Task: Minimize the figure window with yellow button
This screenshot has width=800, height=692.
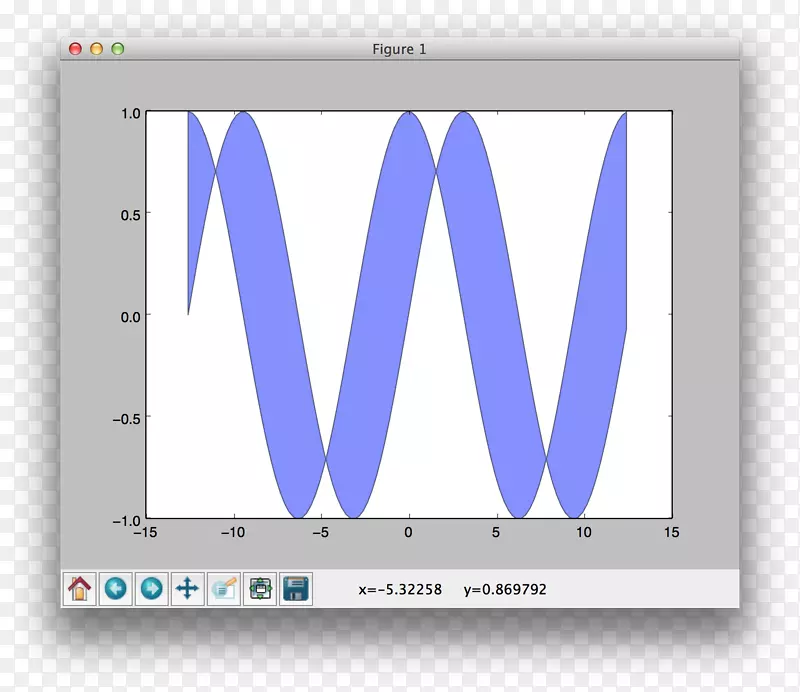Action: coord(97,48)
